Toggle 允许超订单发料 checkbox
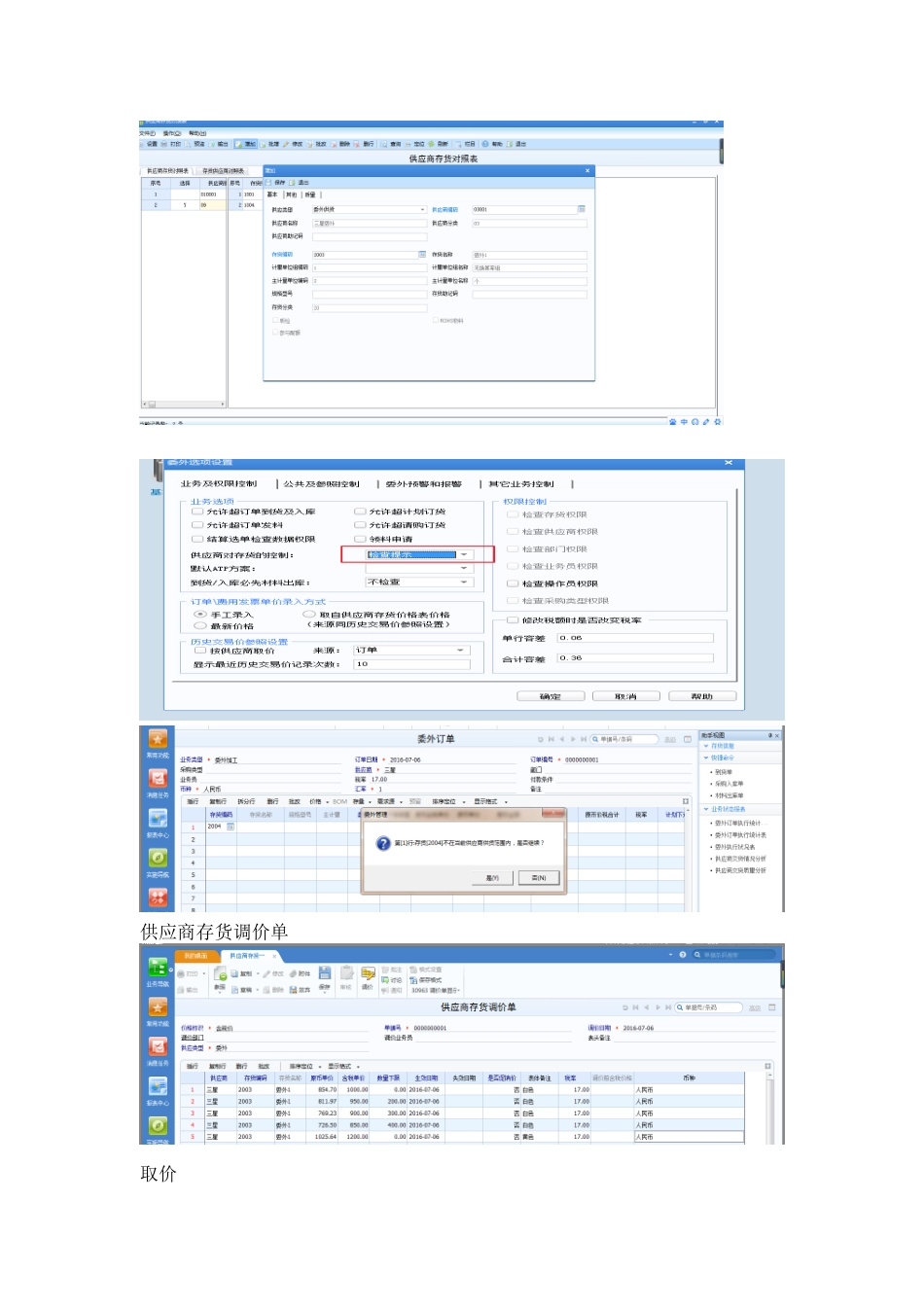Image resolution: width=924 pixels, height=1307 pixels. point(197,525)
